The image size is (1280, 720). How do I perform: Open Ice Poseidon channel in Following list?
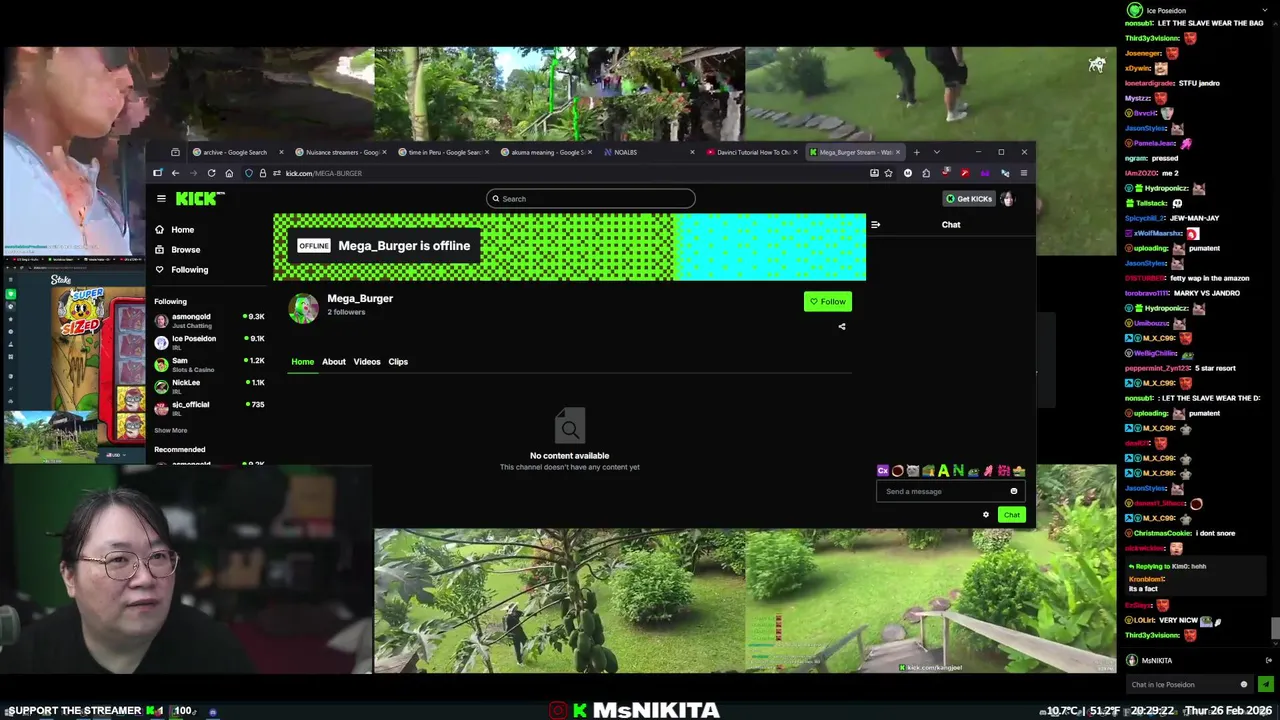pos(208,342)
